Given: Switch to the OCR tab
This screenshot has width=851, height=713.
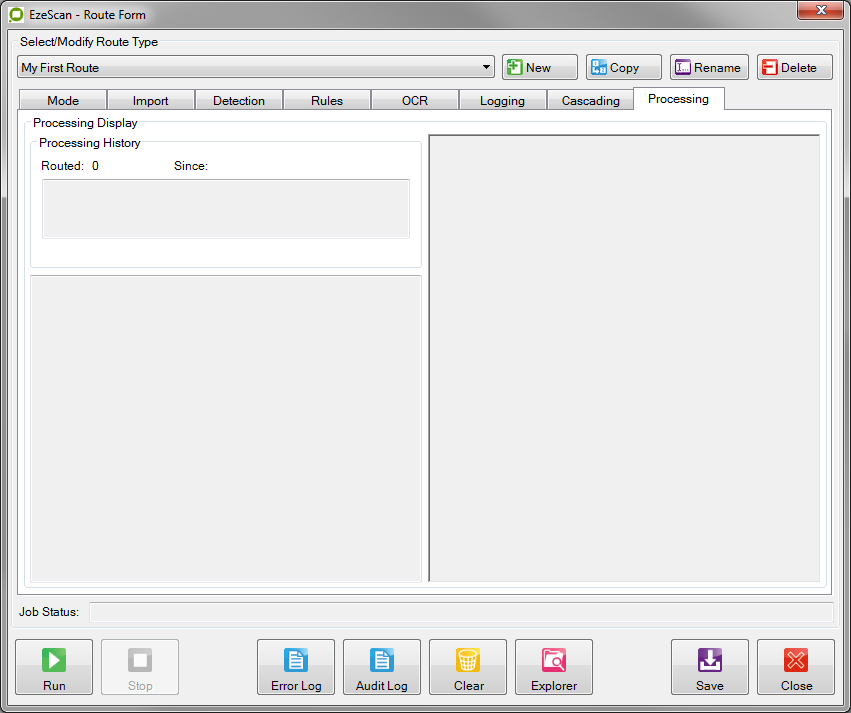Looking at the screenshot, I should pyautogui.click(x=415, y=101).
